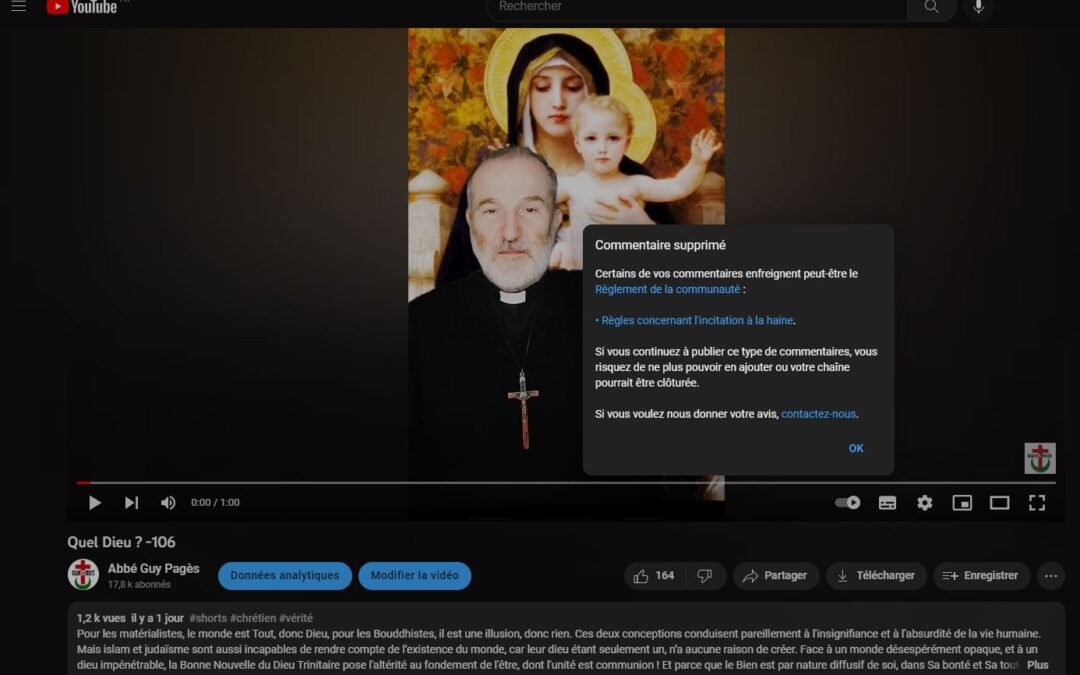Go to the YouTube home logo
1080x675 pixels.
click(x=81, y=7)
